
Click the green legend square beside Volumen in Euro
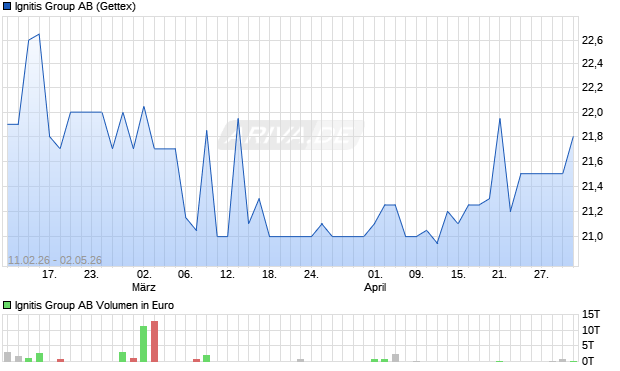[x=7, y=305]
